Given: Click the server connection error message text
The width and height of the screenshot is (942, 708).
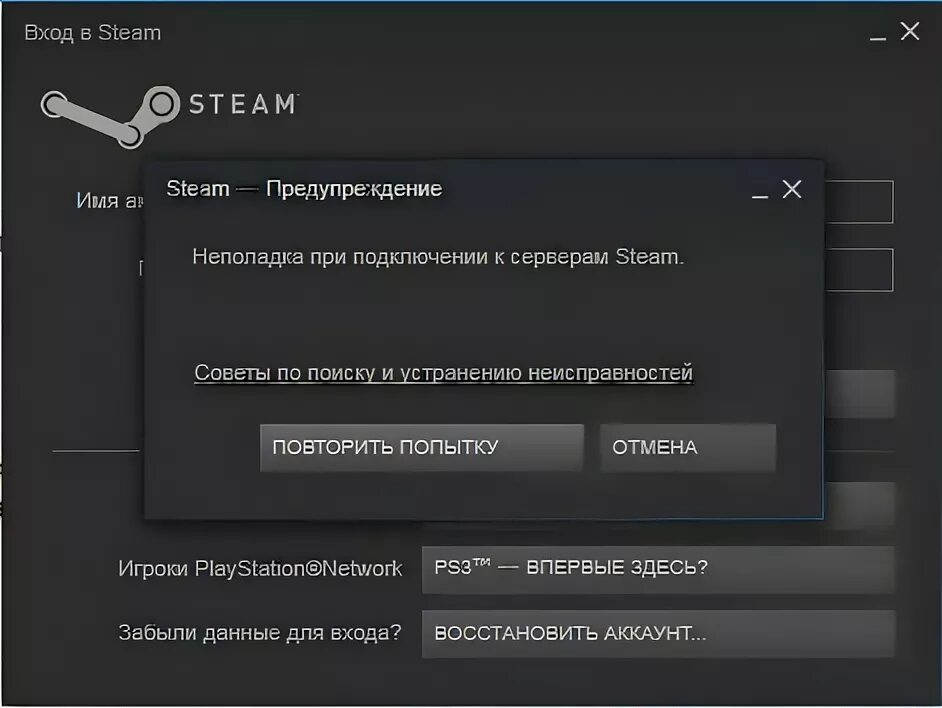Looking at the screenshot, I should pos(438,257).
